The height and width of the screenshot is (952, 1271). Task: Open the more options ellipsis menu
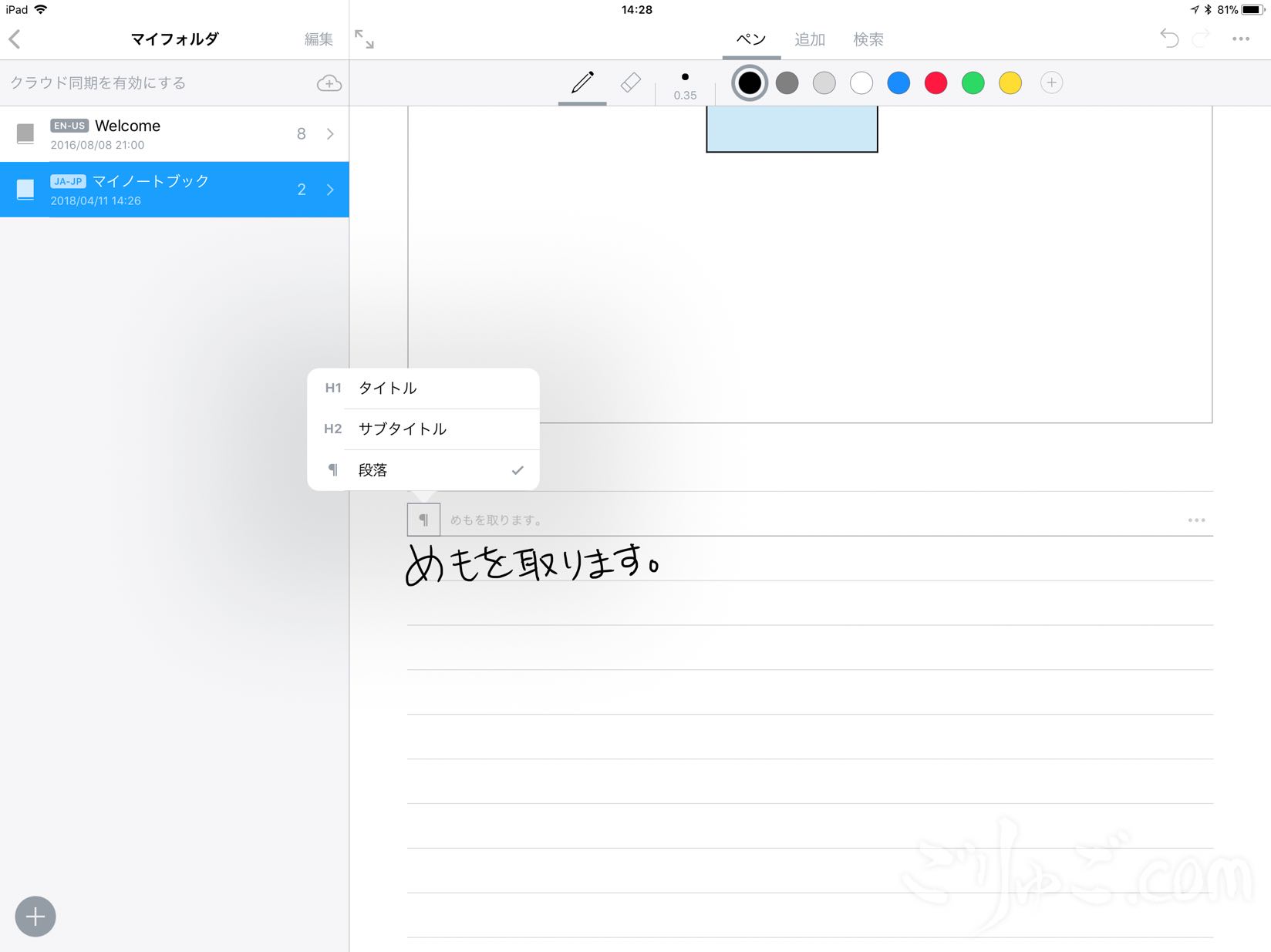click(1242, 39)
